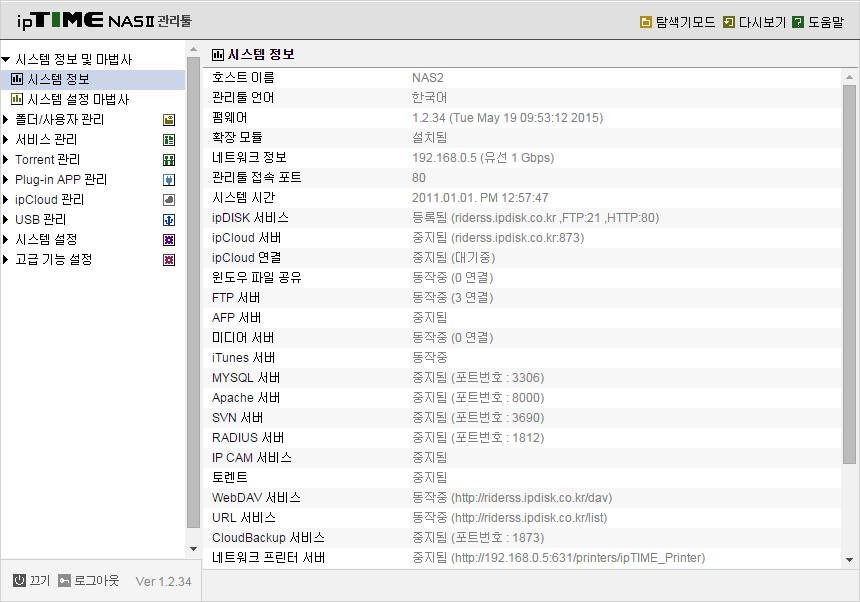Click the 탐색기모드 link
Screen dimensions: 860x602
pyautogui.click(x=686, y=22)
